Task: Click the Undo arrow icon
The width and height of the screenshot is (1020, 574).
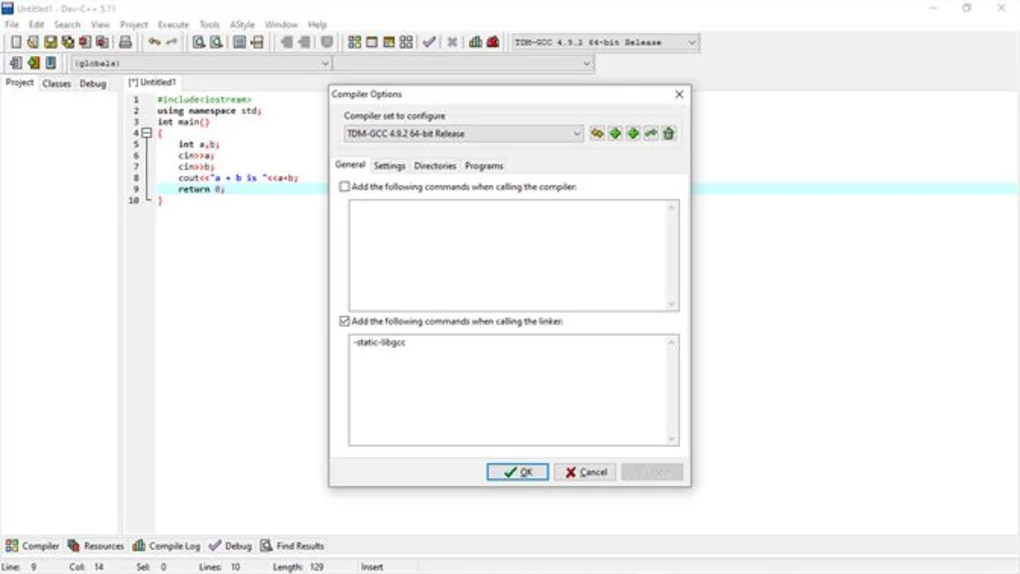Action: click(154, 42)
